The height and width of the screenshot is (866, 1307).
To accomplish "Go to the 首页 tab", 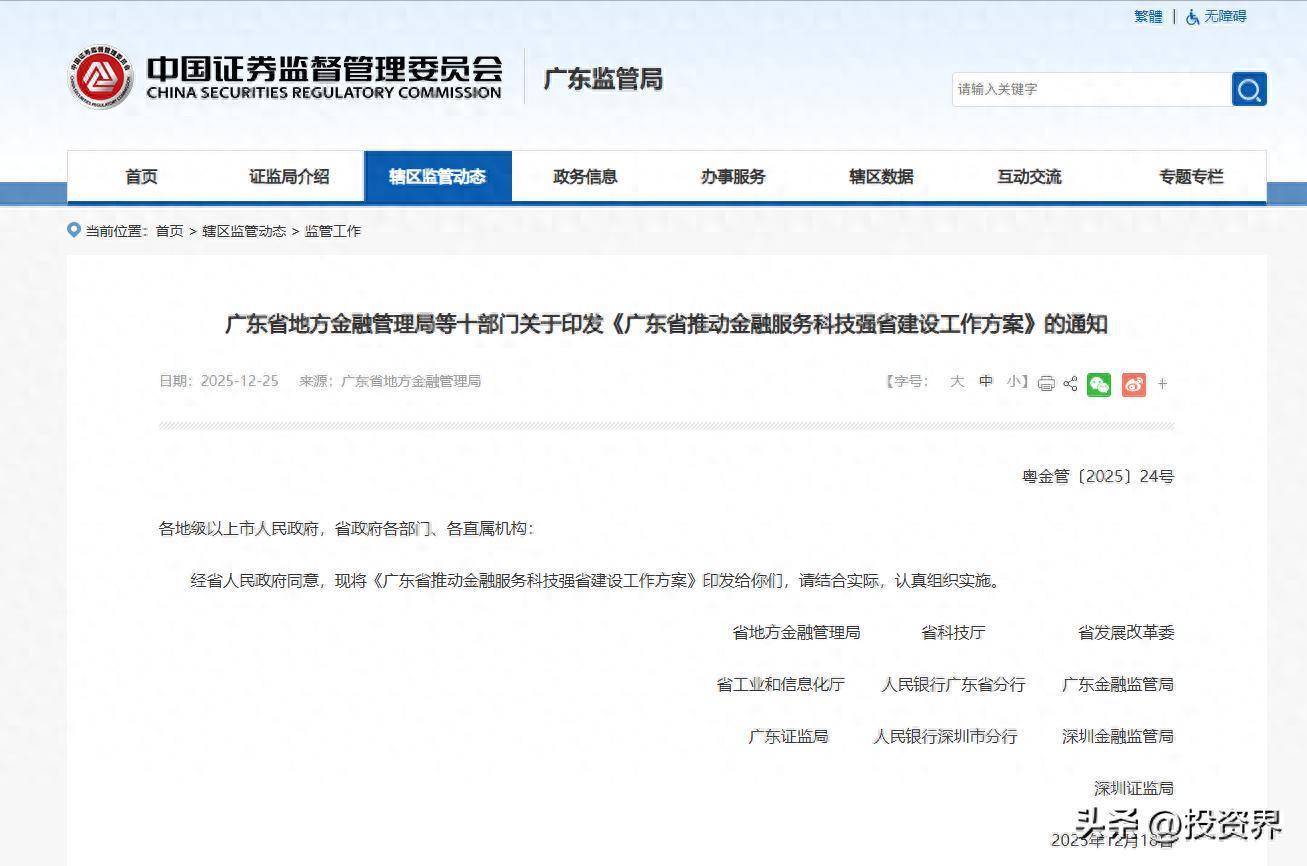I will point(141,177).
